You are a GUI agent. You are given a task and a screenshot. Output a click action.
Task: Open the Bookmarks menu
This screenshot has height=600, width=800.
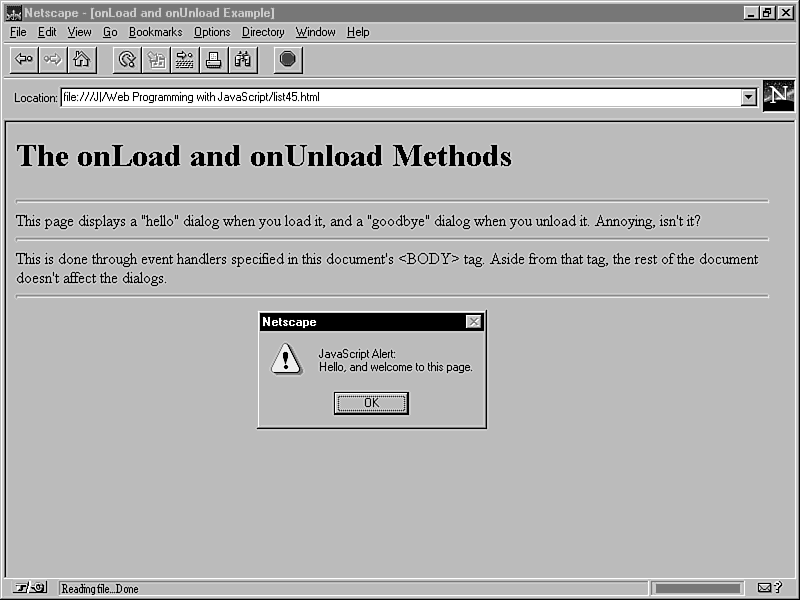pos(155,32)
